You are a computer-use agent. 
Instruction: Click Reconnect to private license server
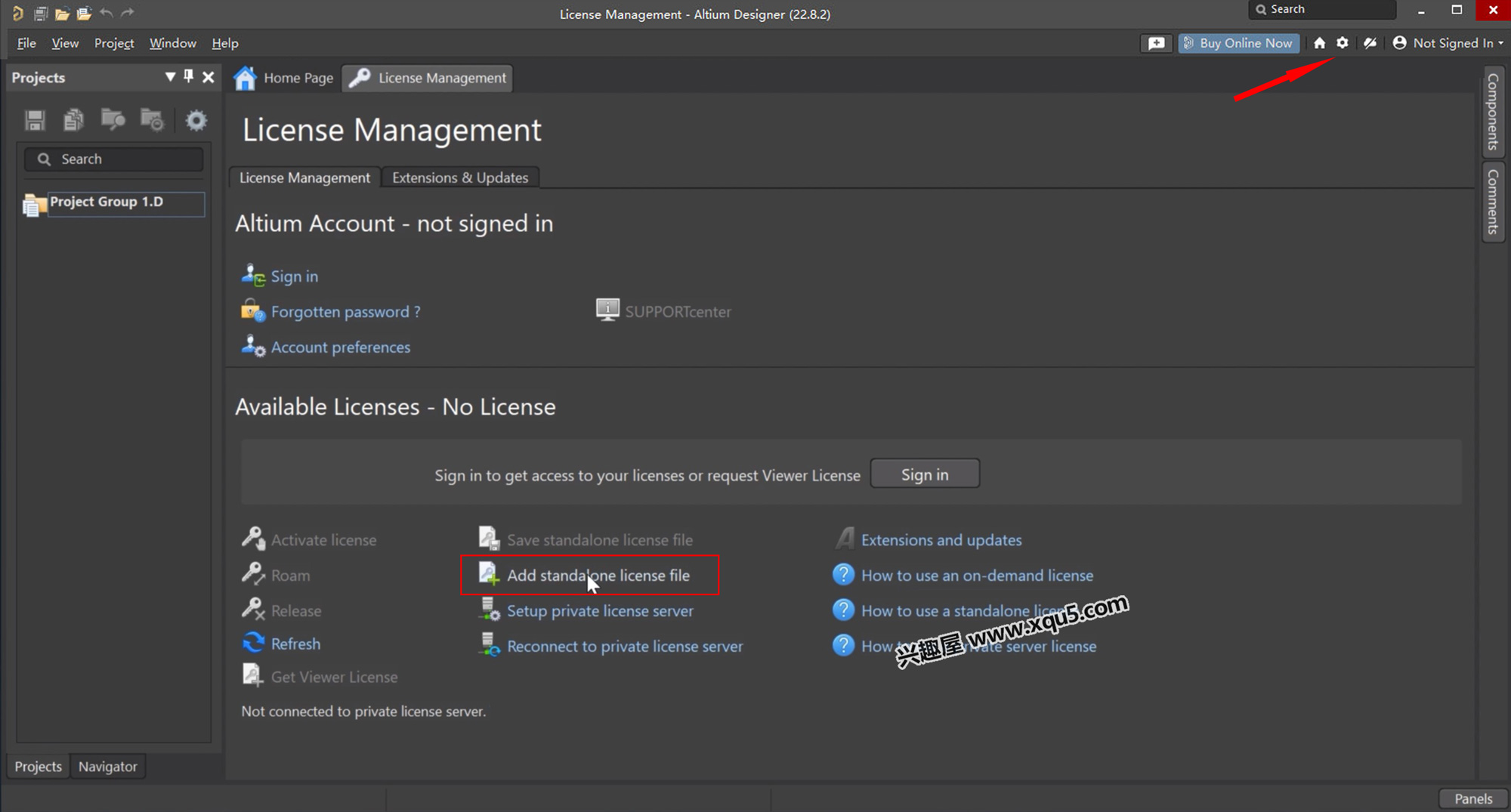[x=625, y=647]
